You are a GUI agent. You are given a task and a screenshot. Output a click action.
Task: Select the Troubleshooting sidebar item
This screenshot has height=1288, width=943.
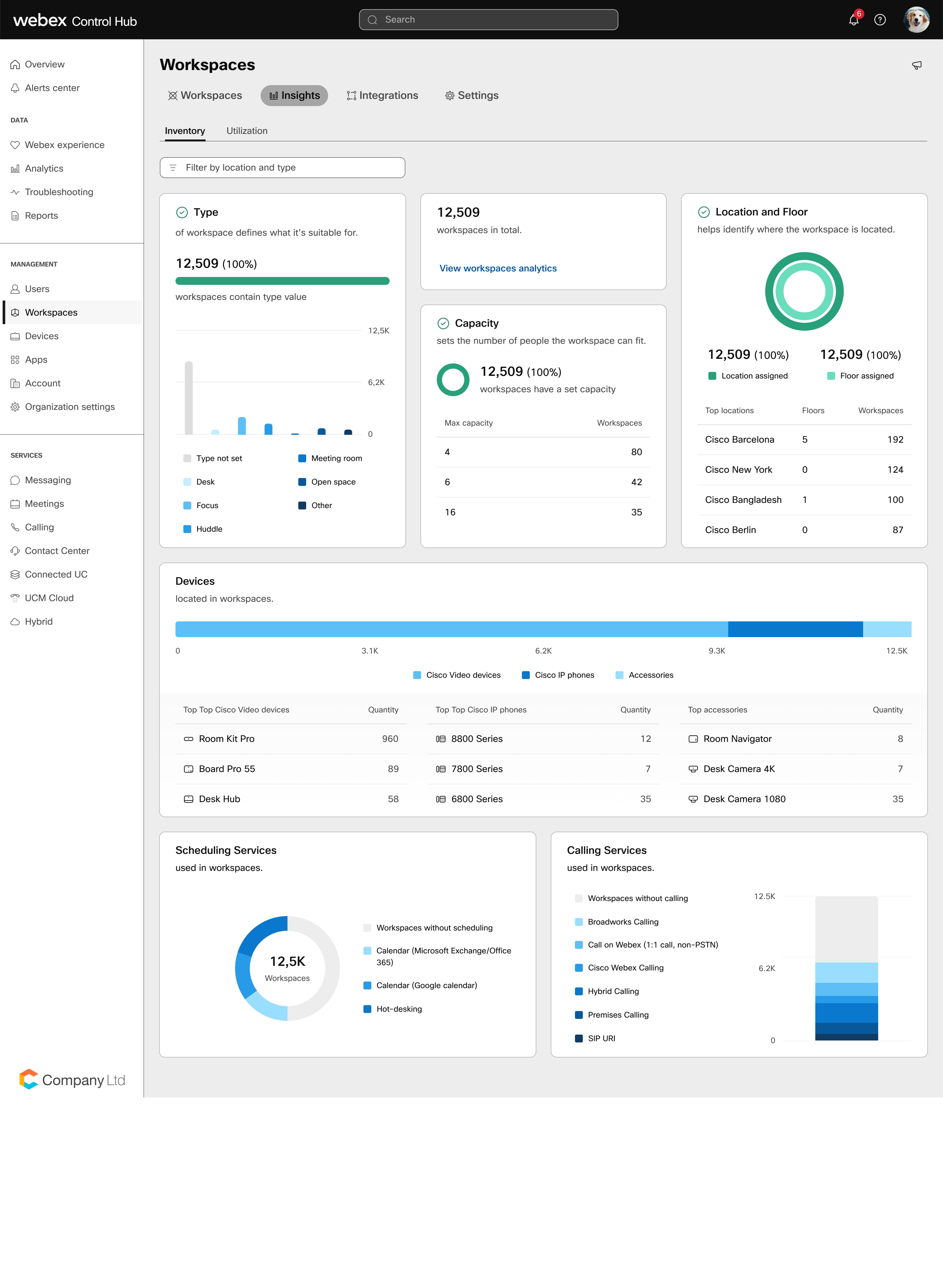59,192
